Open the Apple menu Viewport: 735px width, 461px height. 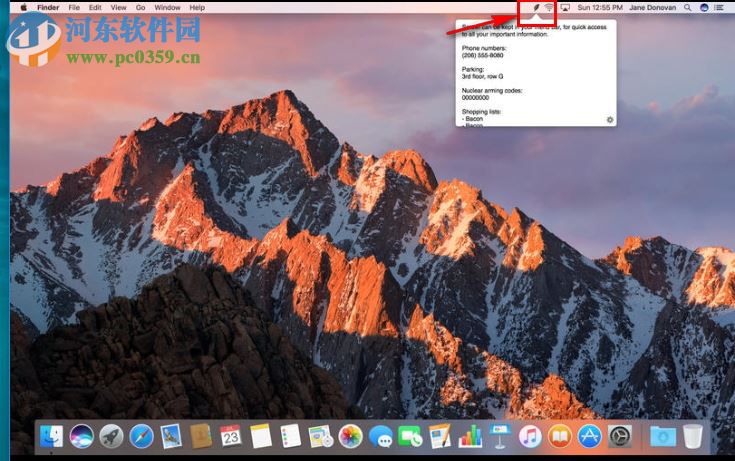(23, 8)
